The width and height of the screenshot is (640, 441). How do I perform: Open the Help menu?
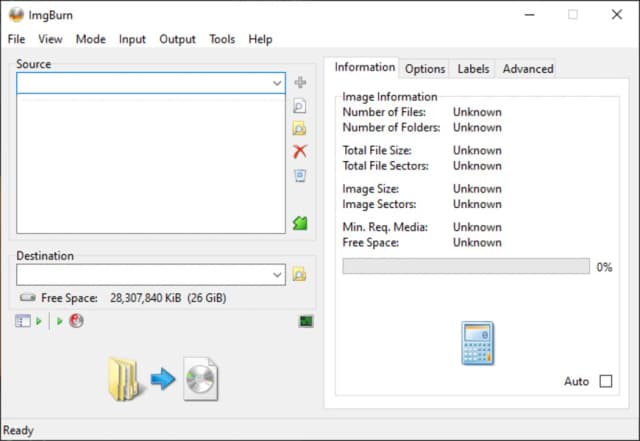coord(260,39)
